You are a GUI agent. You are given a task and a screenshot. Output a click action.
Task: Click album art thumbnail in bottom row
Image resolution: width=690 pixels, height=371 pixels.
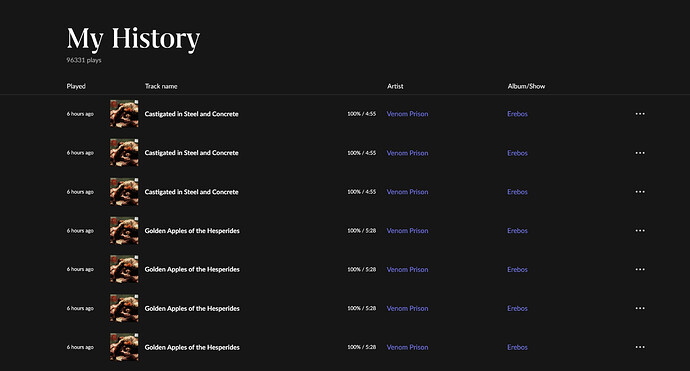pos(124,347)
